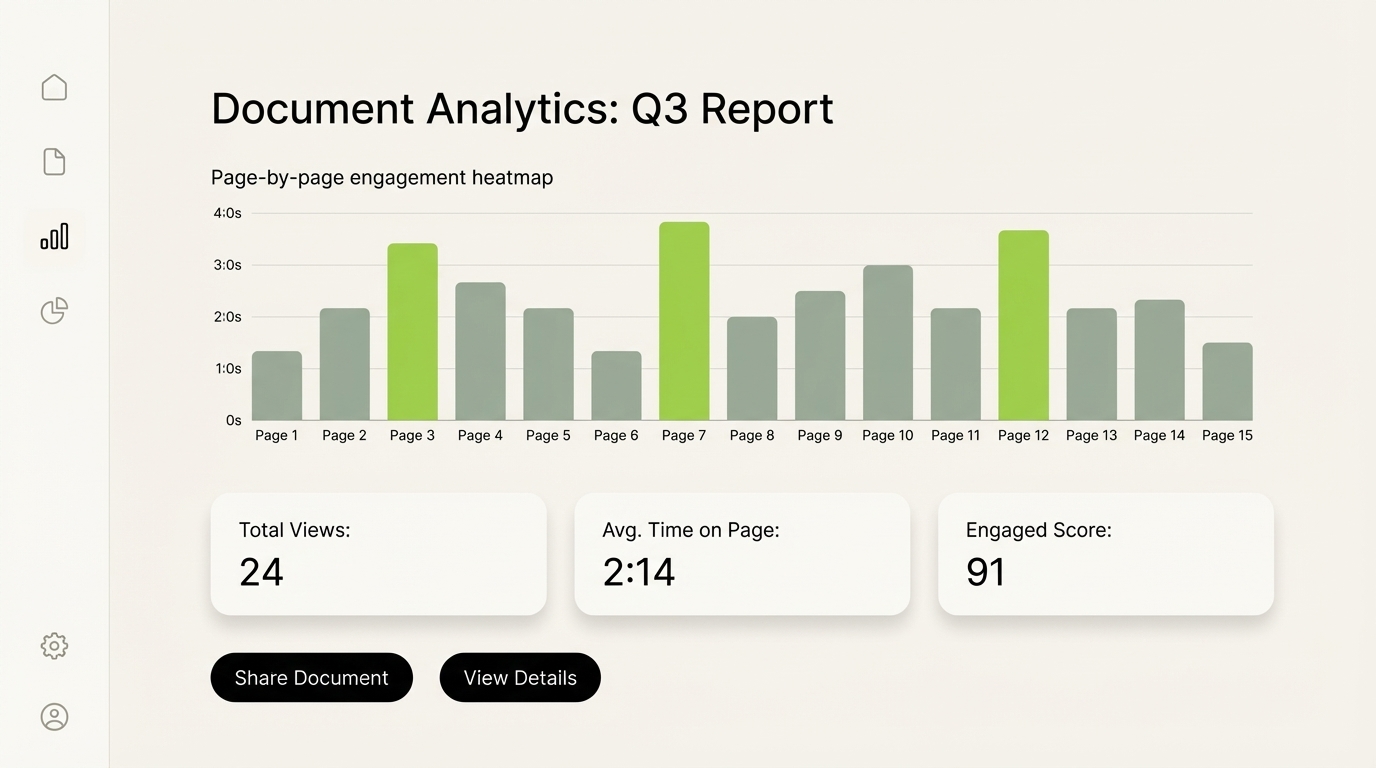Select the Engaged Score card
This screenshot has height=768, width=1376.
click(1105, 553)
